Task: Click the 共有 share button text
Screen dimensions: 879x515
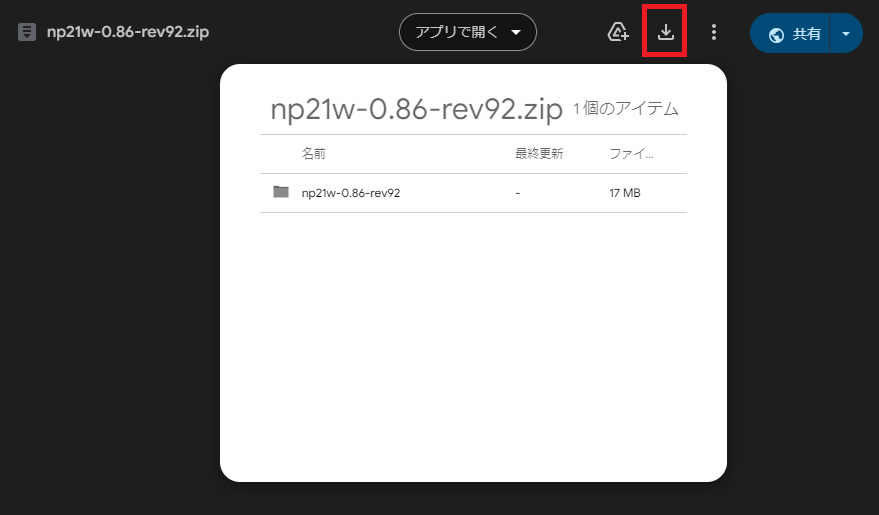Action: pos(806,34)
